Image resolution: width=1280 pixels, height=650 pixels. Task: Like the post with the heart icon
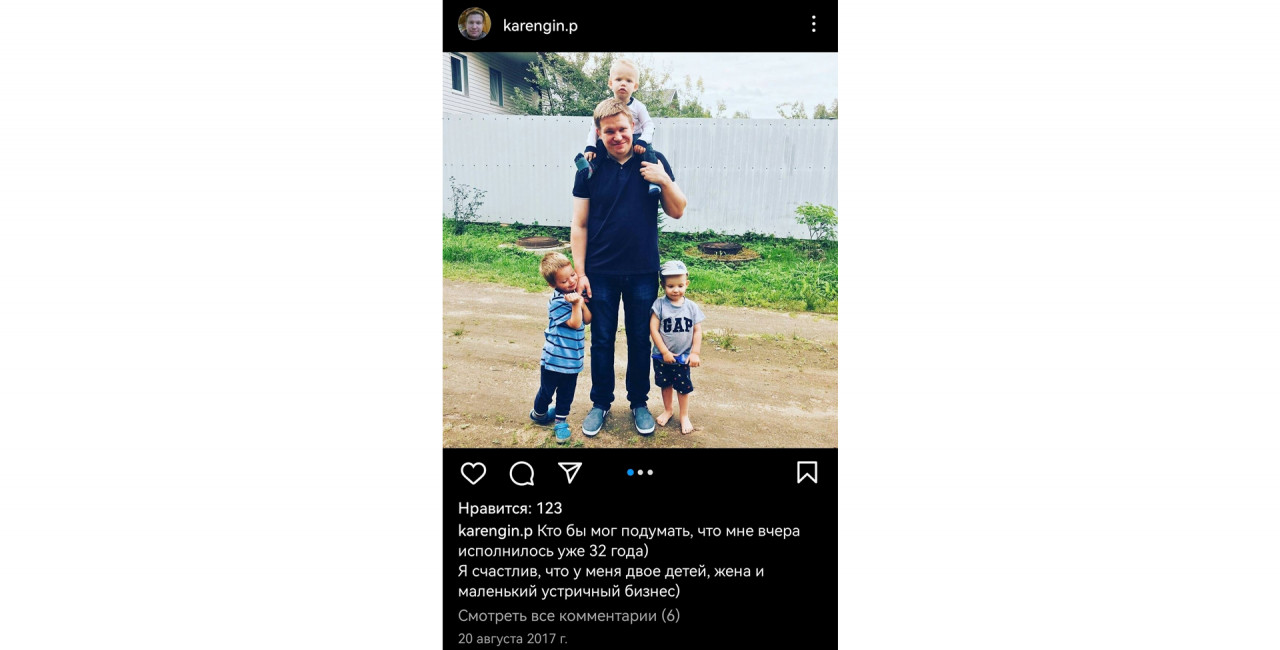coord(473,473)
